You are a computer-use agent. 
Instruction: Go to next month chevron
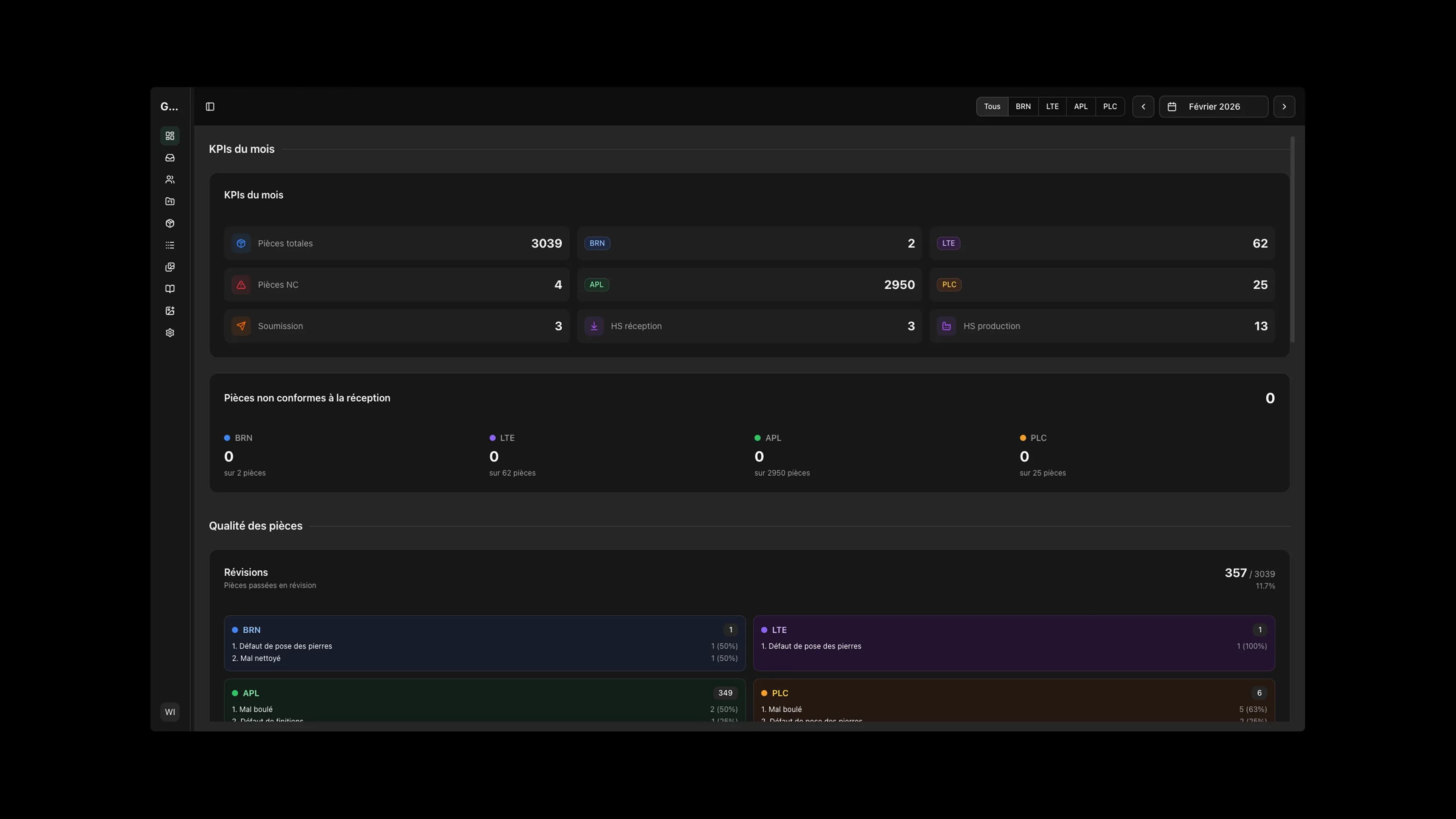click(1284, 107)
